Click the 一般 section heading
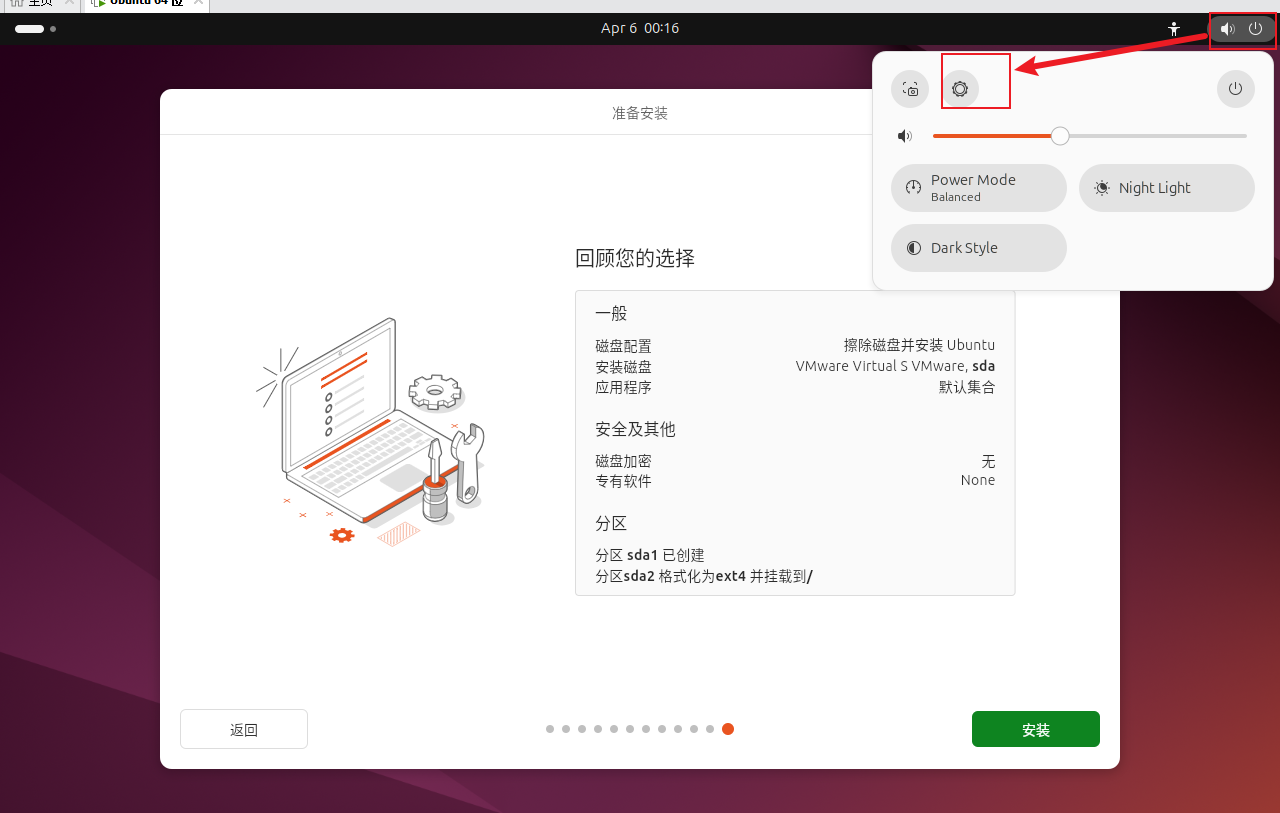This screenshot has height=813, width=1280. [611, 314]
